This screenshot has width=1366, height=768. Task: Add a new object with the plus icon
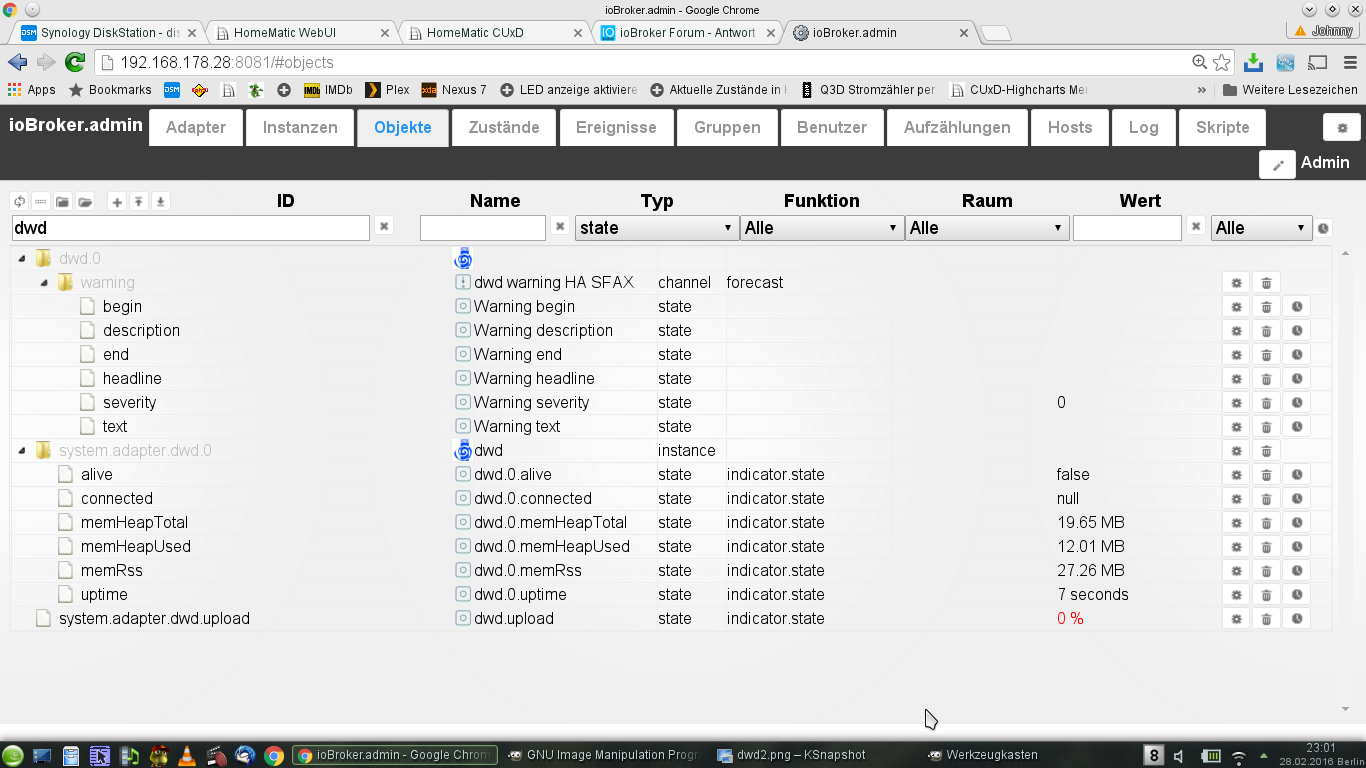coord(117,202)
